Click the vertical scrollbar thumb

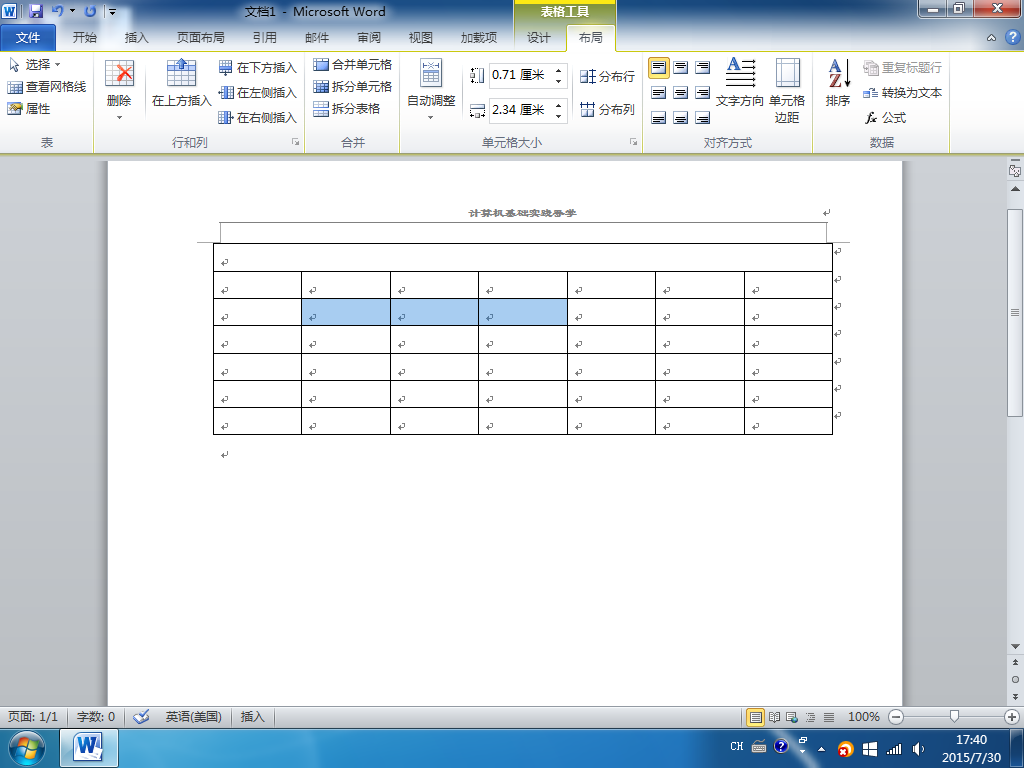[1015, 312]
